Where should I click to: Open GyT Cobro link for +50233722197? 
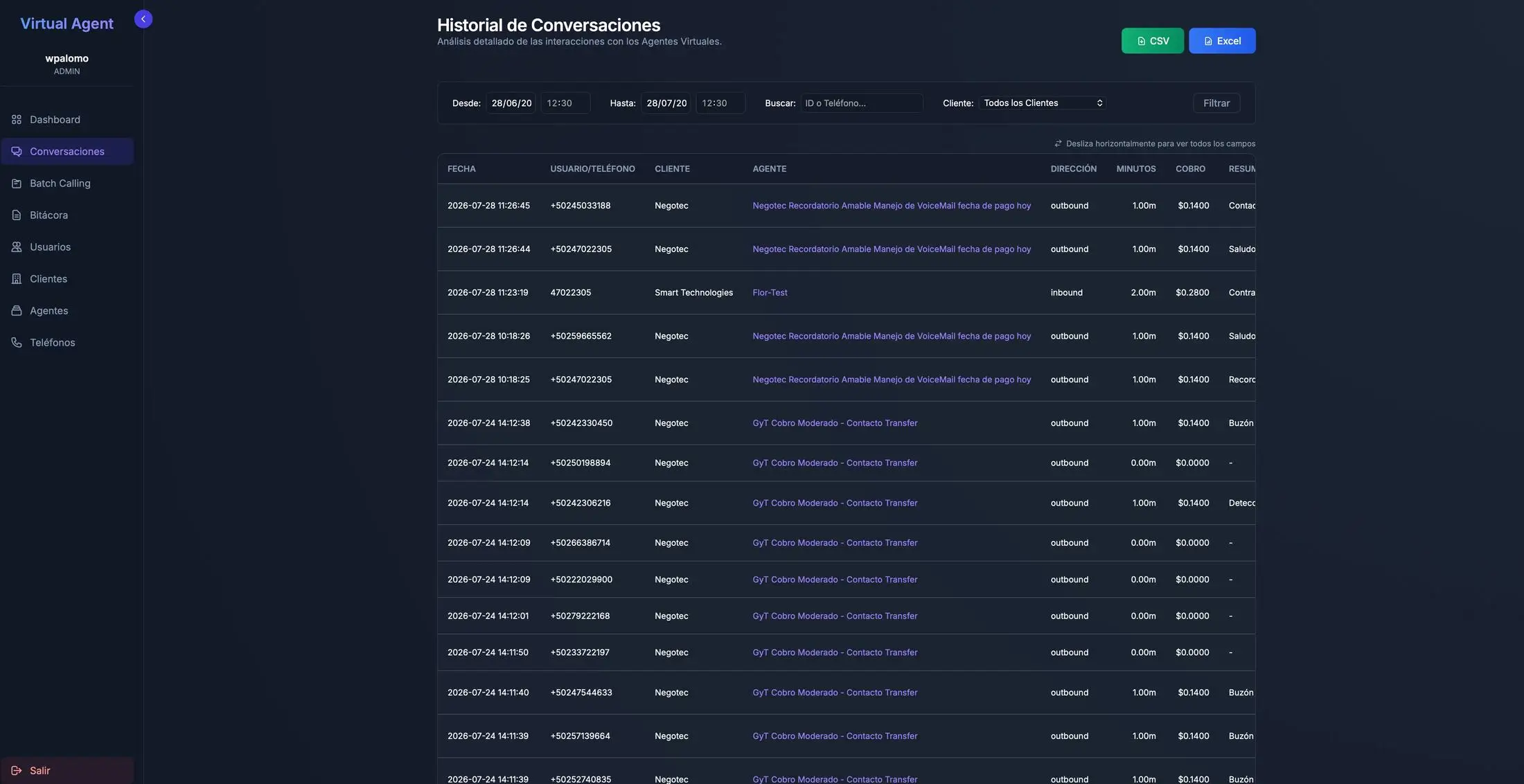(x=835, y=652)
